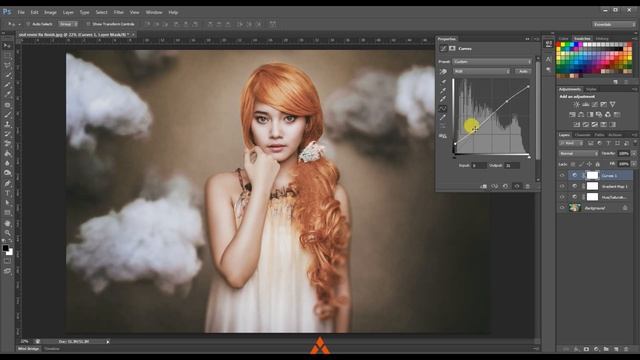Click the Curves white point slider
640x360 pixels.
coord(529,157)
